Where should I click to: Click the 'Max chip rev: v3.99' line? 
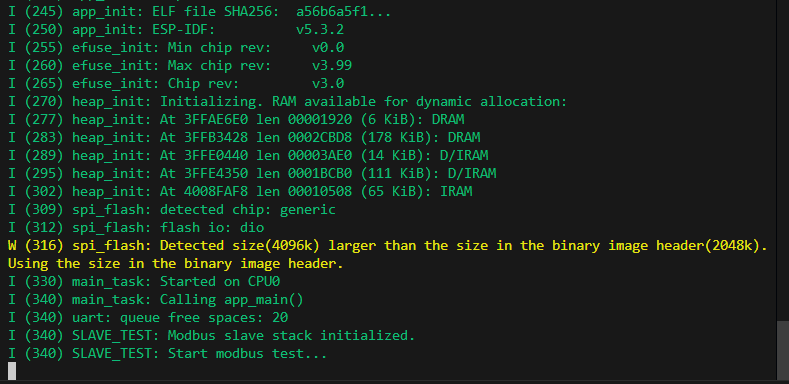pyautogui.click(x=180, y=65)
